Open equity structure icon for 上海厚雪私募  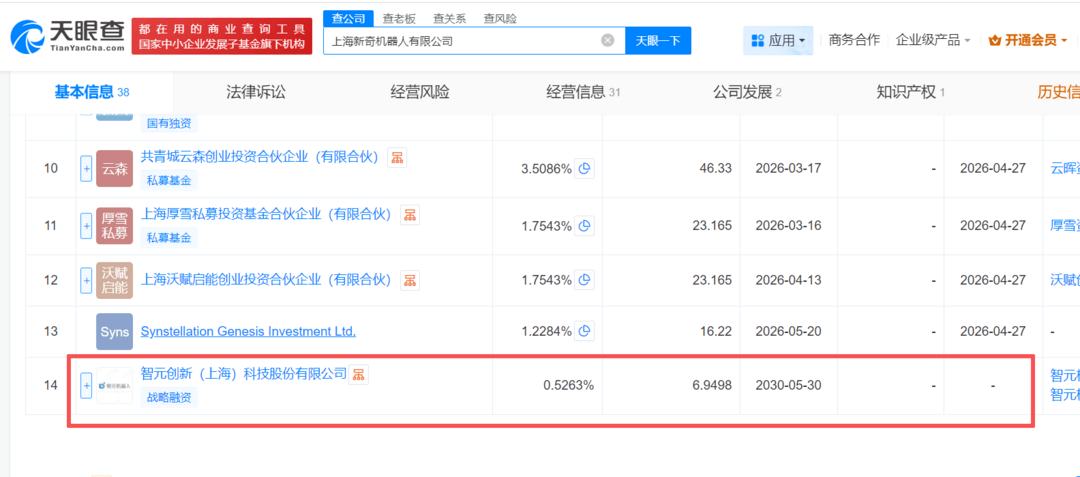click(x=410, y=215)
